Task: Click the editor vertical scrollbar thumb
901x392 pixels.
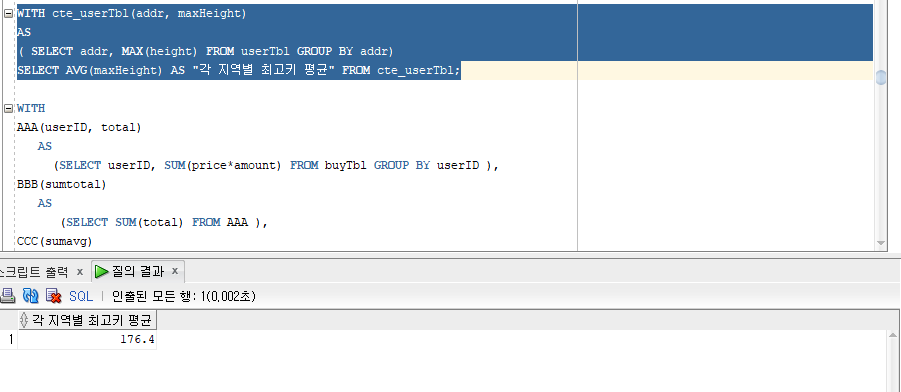Action: tap(881, 77)
